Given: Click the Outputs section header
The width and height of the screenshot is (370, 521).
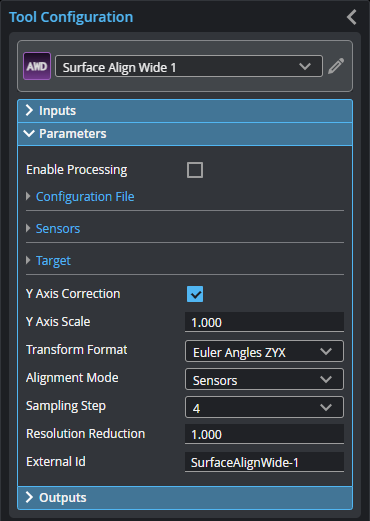Looking at the screenshot, I should (x=185, y=497).
